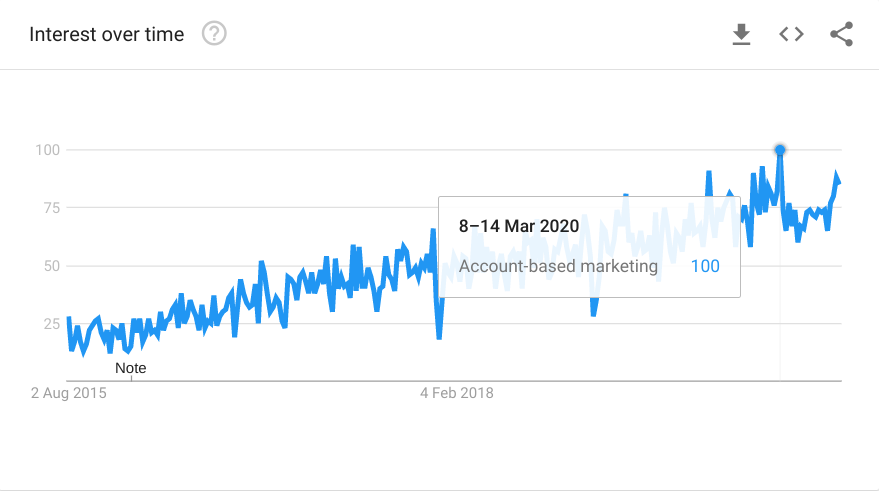Click the help question mark icon
The image size is (879, 491).
tap(214, 34)
